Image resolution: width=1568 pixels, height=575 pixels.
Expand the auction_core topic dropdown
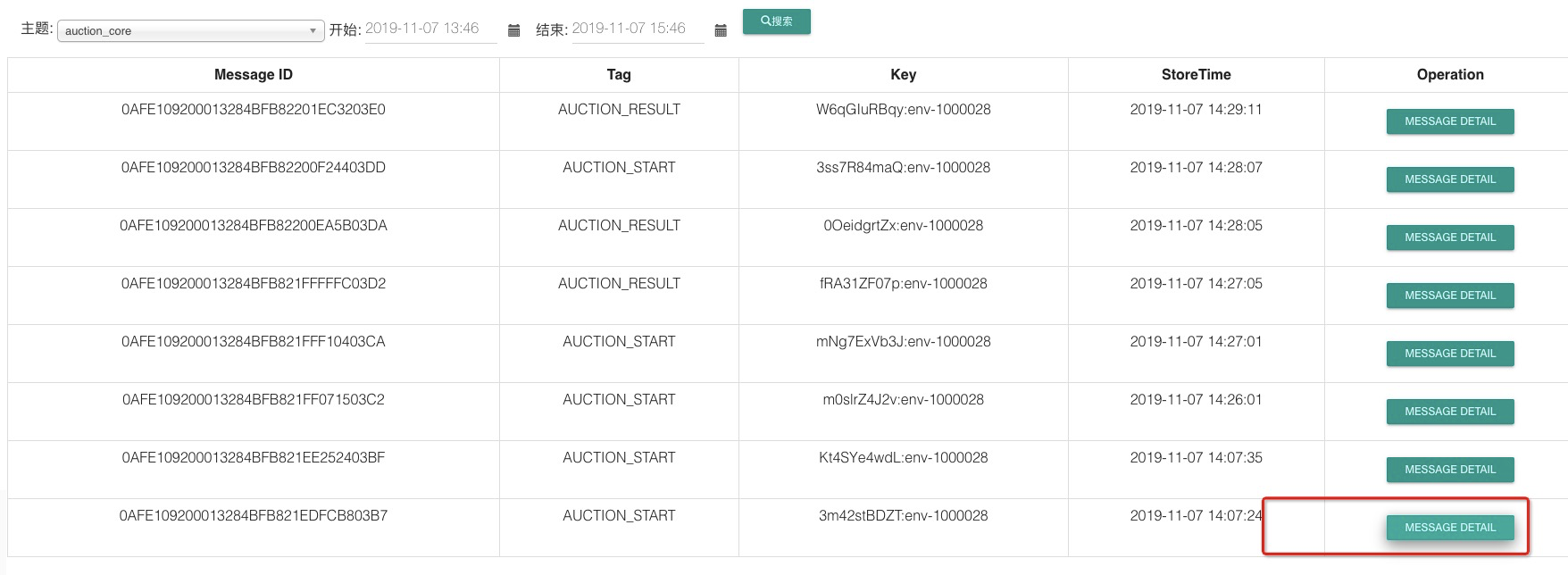[312, 29]
